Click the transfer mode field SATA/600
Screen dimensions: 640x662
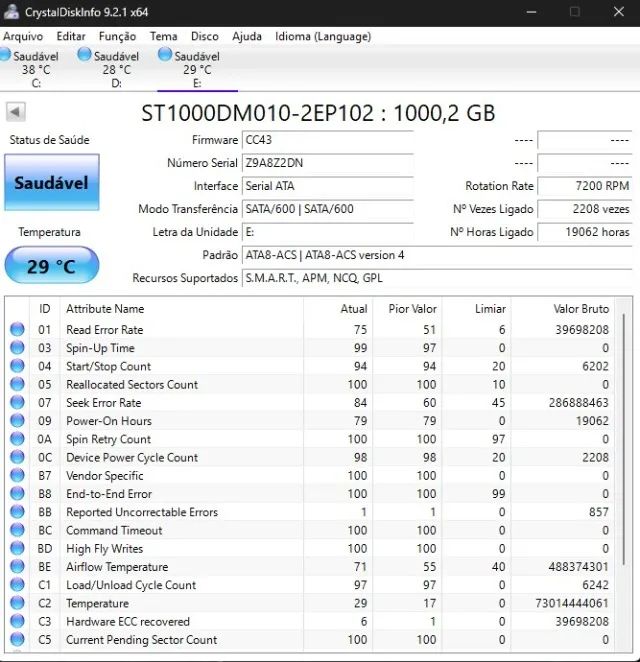tap(328, 209)
